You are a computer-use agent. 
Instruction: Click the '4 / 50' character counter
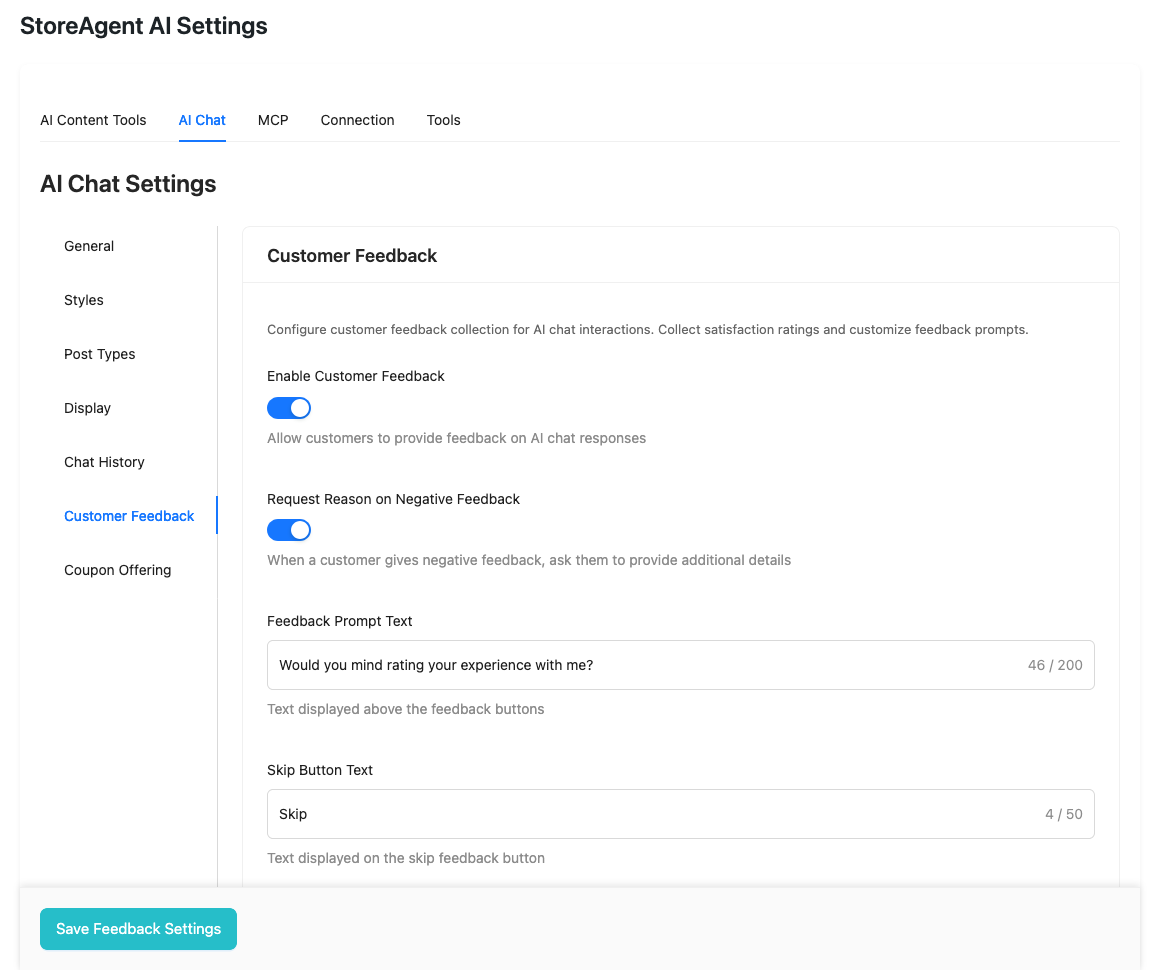[1064, 814]
